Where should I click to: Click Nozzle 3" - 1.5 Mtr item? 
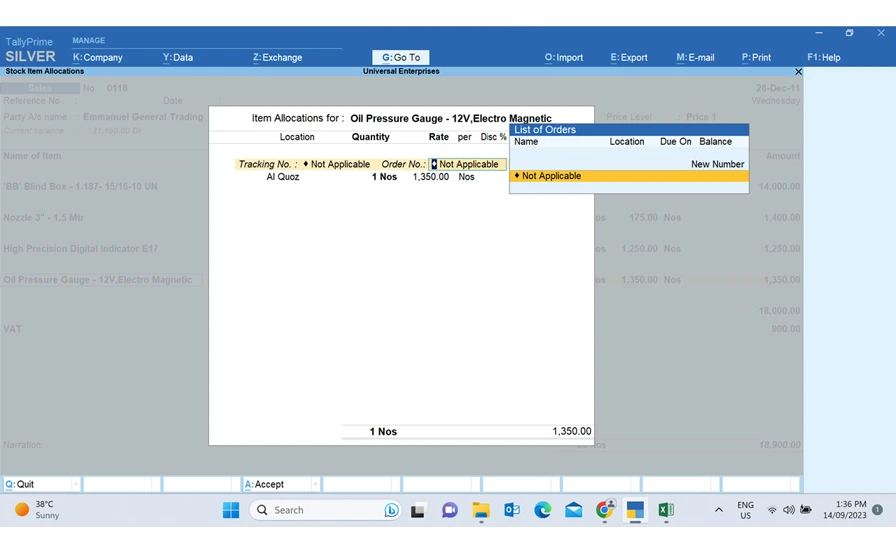(44, 218)
